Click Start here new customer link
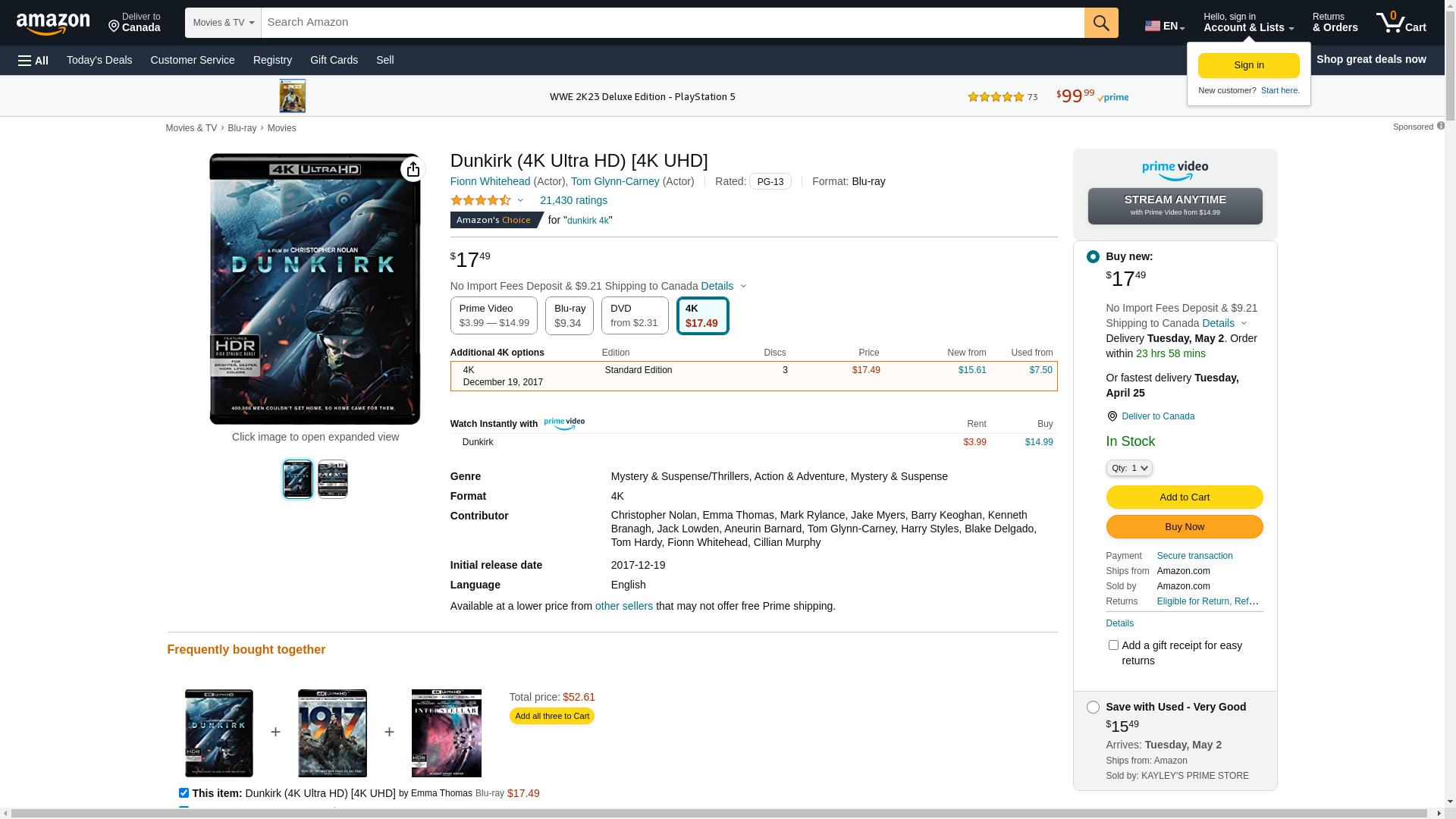 [1280, 90]
